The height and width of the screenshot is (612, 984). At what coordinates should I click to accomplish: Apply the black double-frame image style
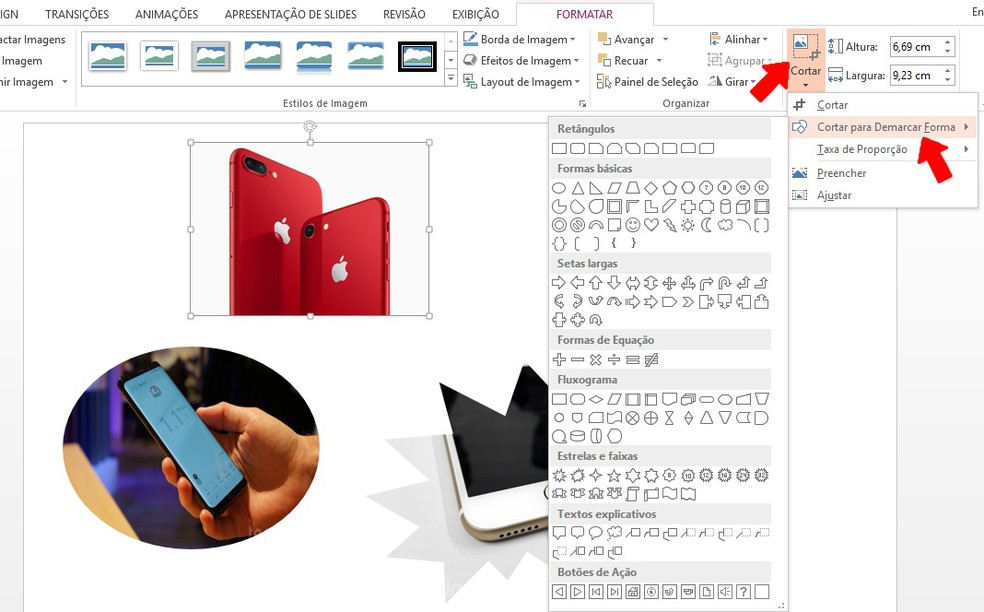417,56
